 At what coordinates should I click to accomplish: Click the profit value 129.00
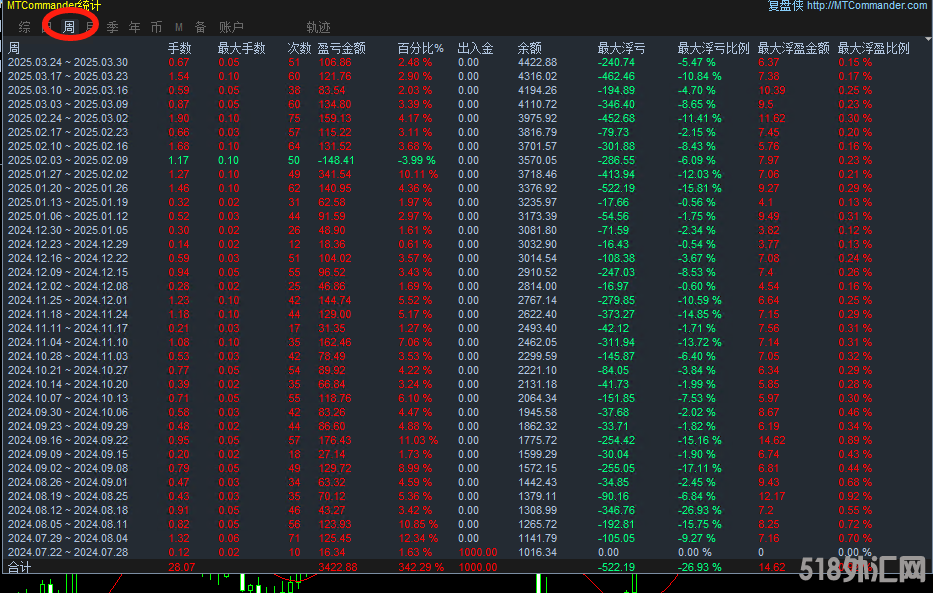point(334,314)
